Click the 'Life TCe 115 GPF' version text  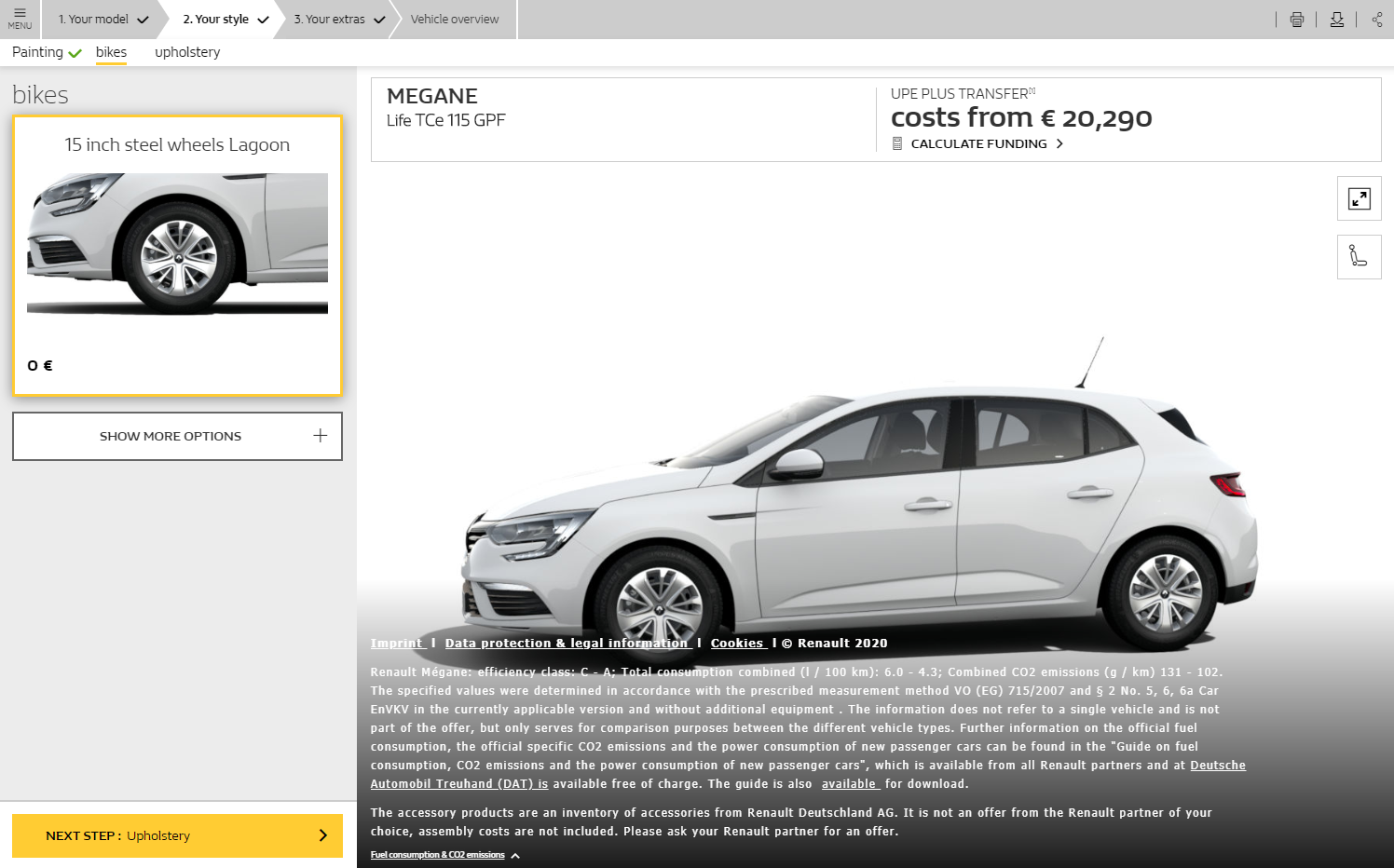(445, 120)
